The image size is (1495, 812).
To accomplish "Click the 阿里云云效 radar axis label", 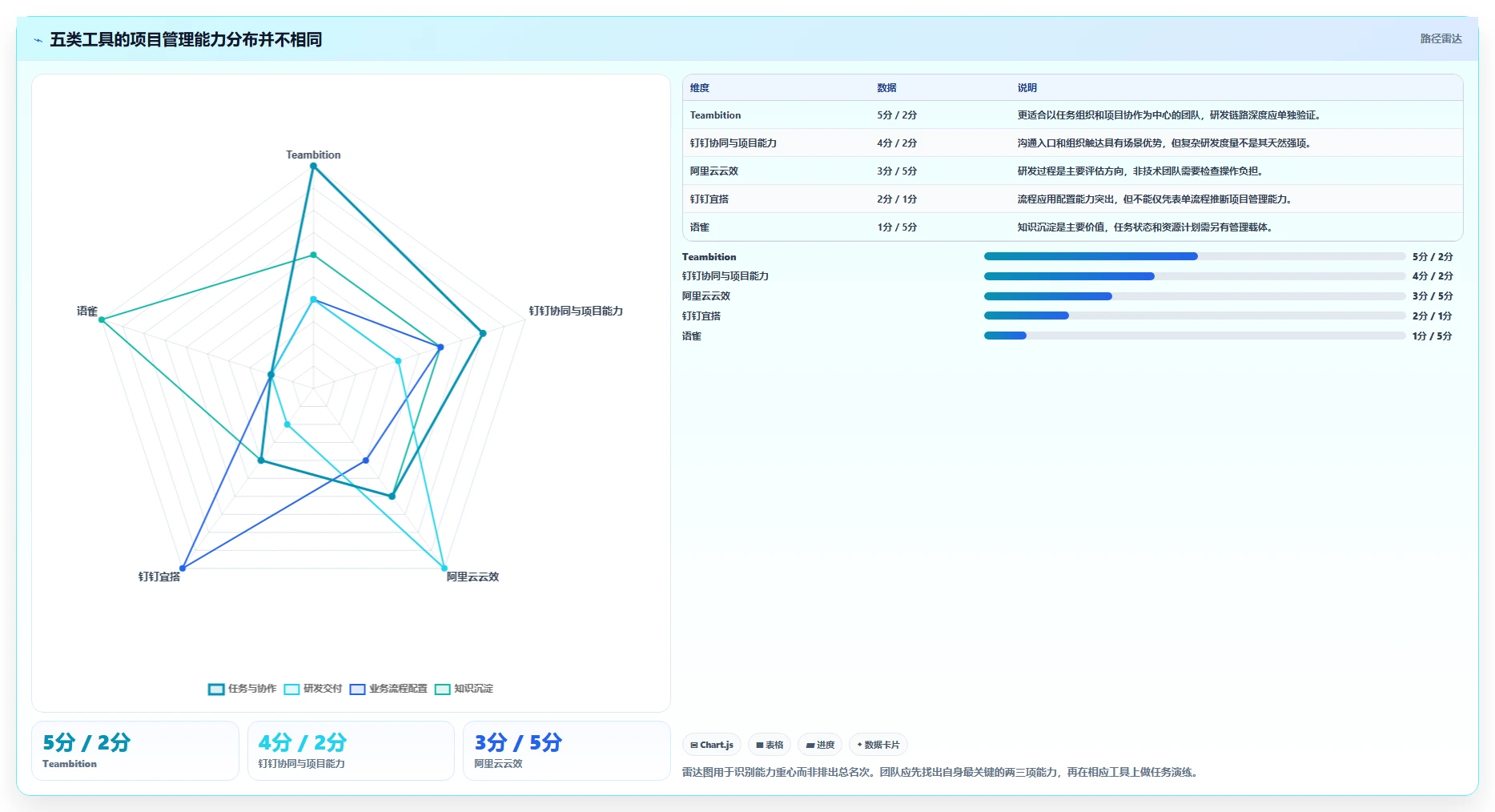I will point(472,577).
